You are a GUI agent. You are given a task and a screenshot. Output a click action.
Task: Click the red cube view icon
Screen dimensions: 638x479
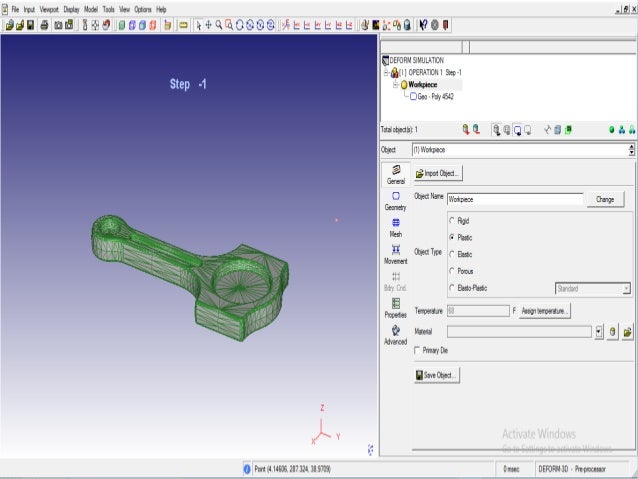[153, 25]
